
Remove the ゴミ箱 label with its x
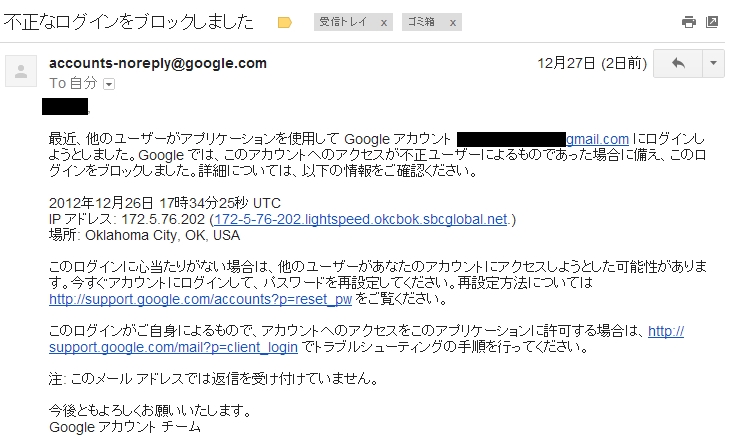453,22
